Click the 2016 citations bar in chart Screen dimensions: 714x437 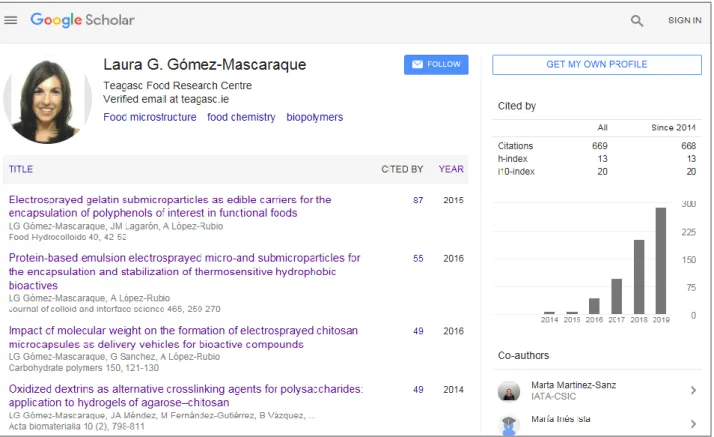[594, 306]
